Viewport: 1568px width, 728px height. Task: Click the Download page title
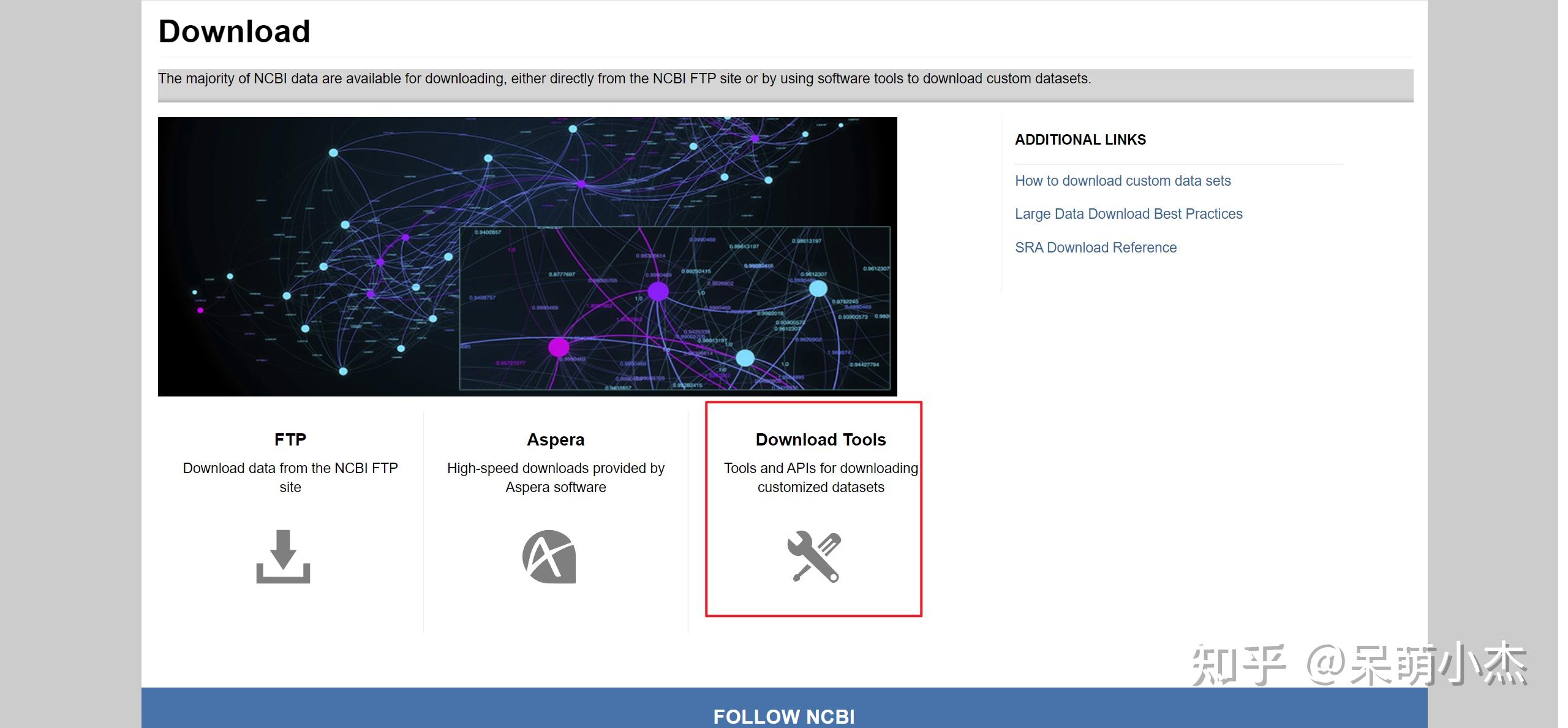[x=234, y=31]
